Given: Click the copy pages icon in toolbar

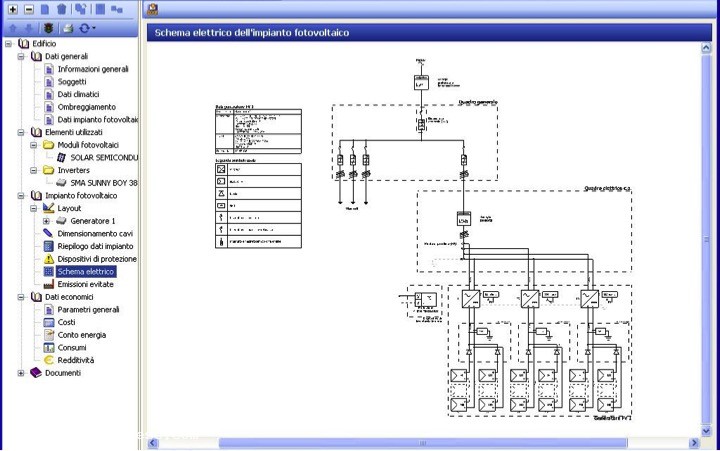Looking at the screenshot, I should point(80,9).
